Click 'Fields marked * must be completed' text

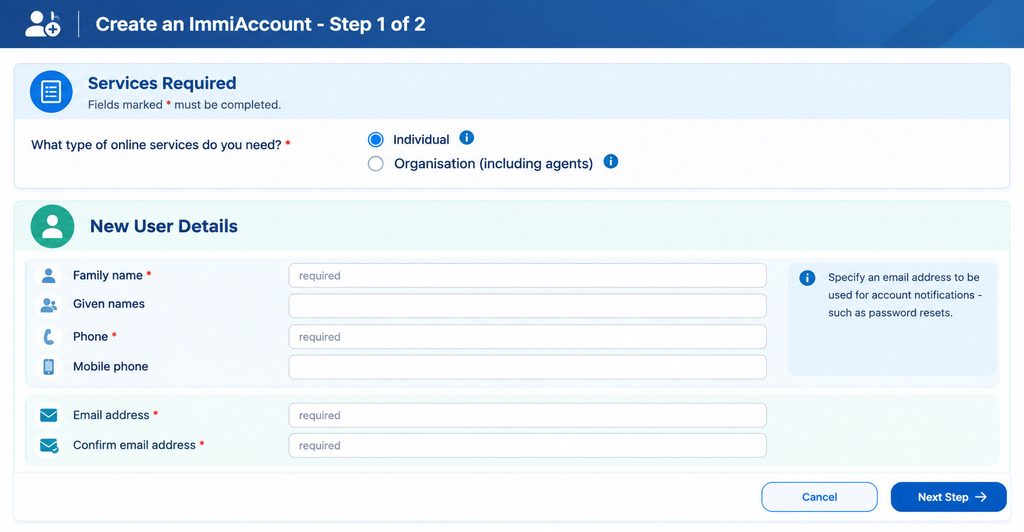(x=184, y=104)
